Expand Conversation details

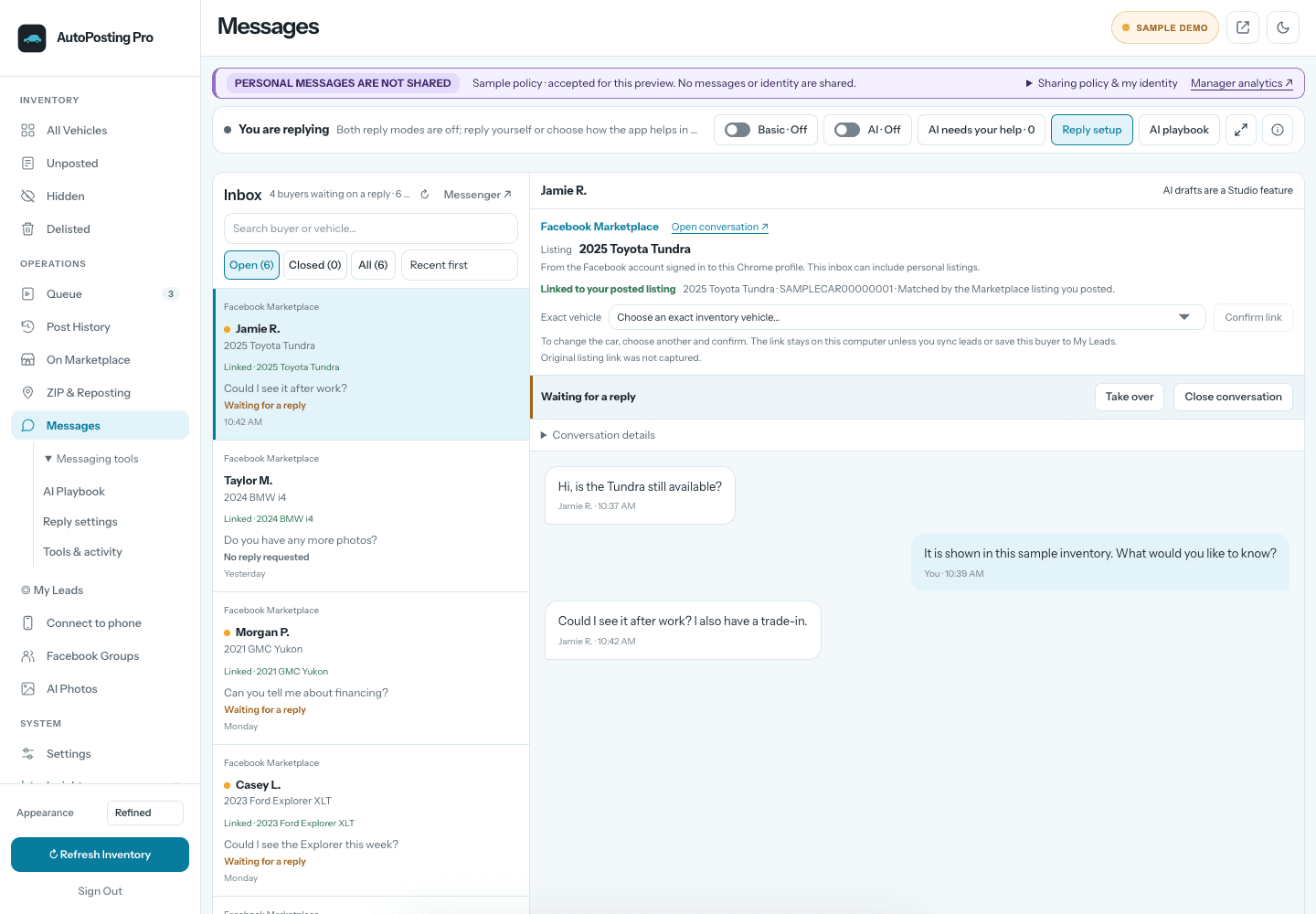coord(599,435)
